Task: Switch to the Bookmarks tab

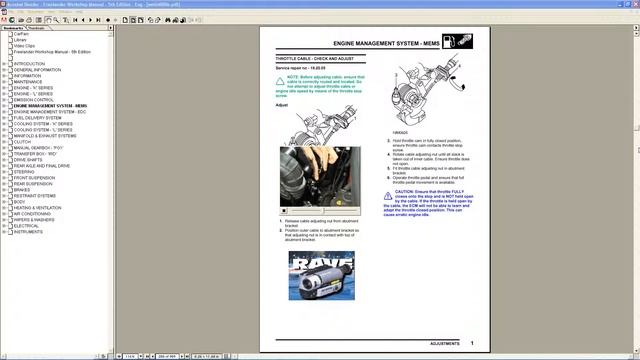Action: [13, 28]
